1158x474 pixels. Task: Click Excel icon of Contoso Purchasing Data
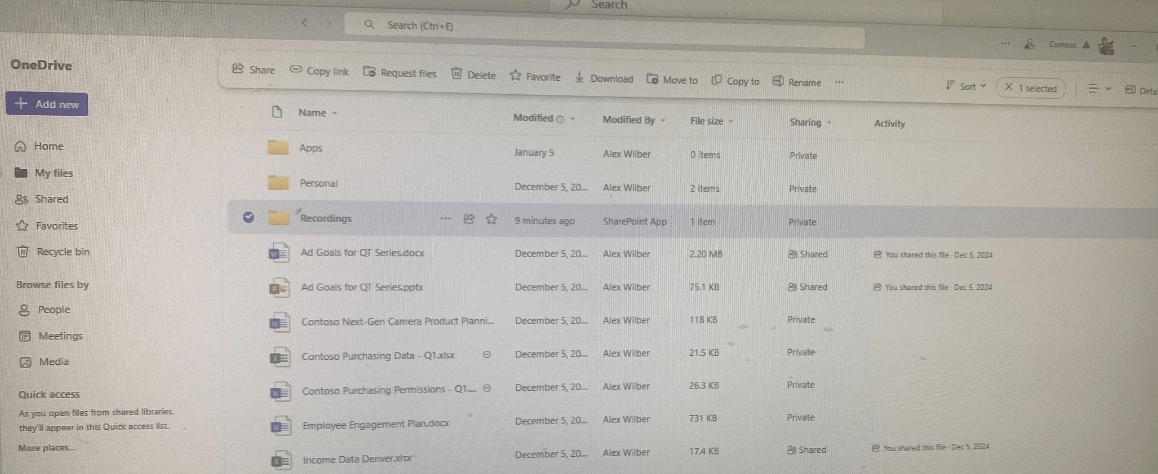(280, 357)
